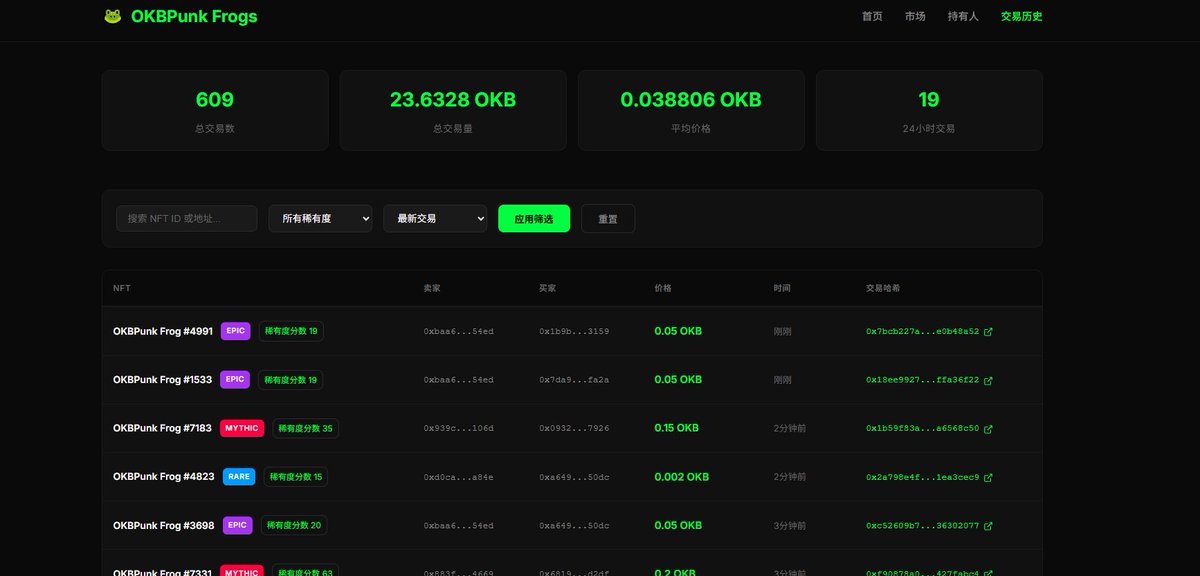
Task: Click OKBPunk Frog #1533 name
Action: (163, 380)
